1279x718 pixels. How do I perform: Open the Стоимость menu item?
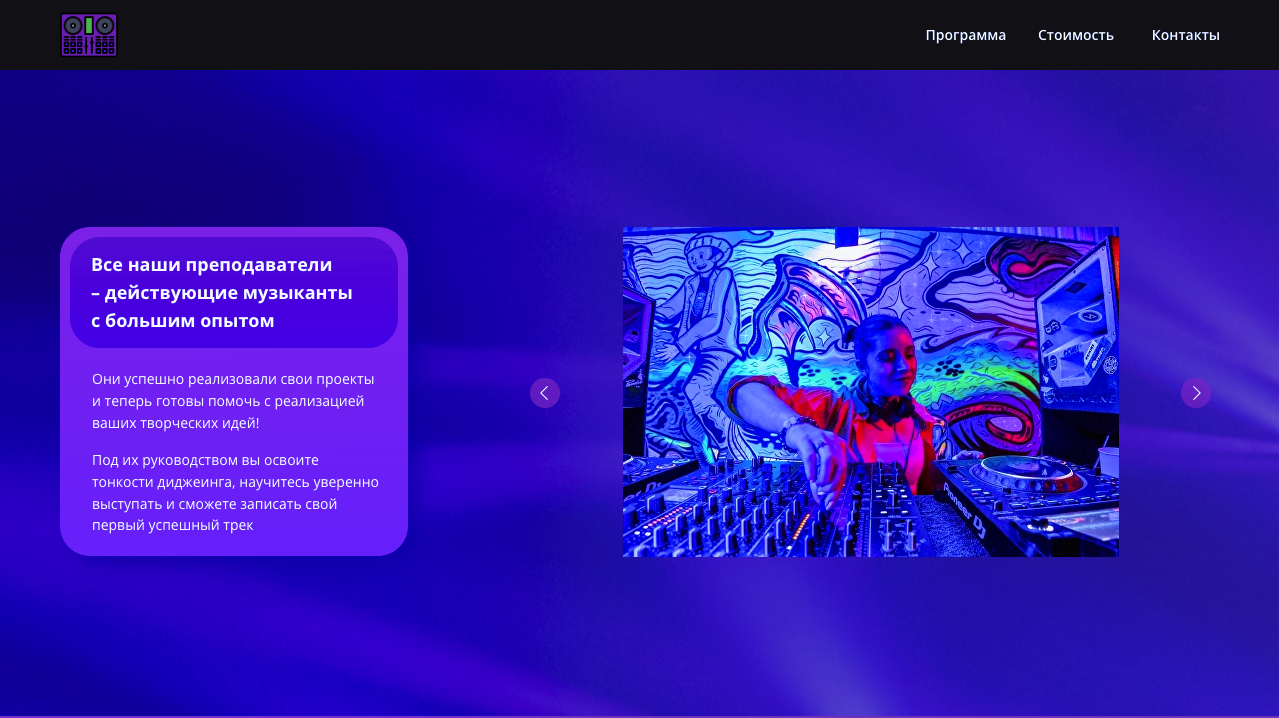[1076, 35]
